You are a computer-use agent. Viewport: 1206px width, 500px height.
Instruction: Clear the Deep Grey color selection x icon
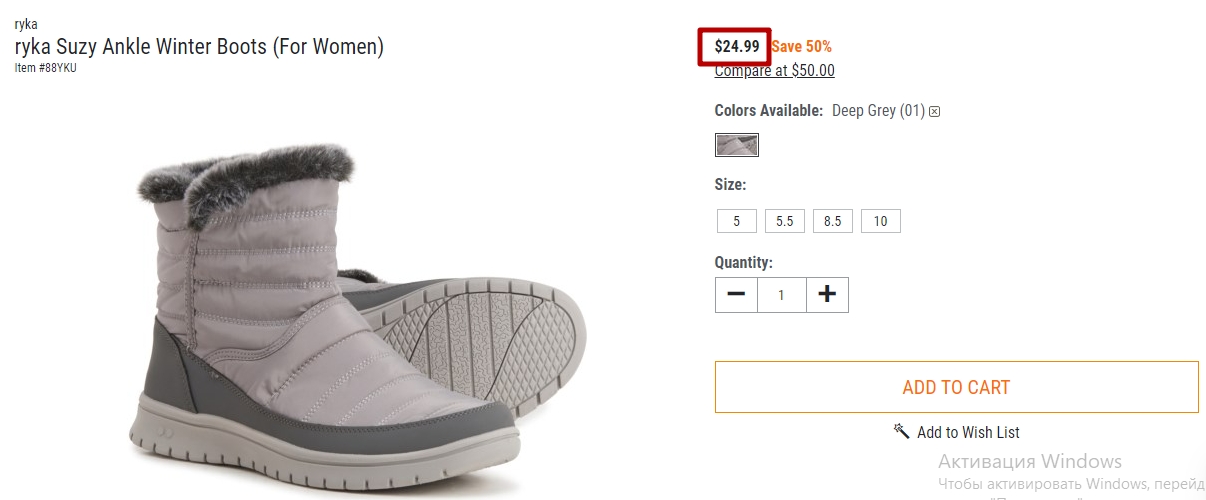(x=935, y=112)
